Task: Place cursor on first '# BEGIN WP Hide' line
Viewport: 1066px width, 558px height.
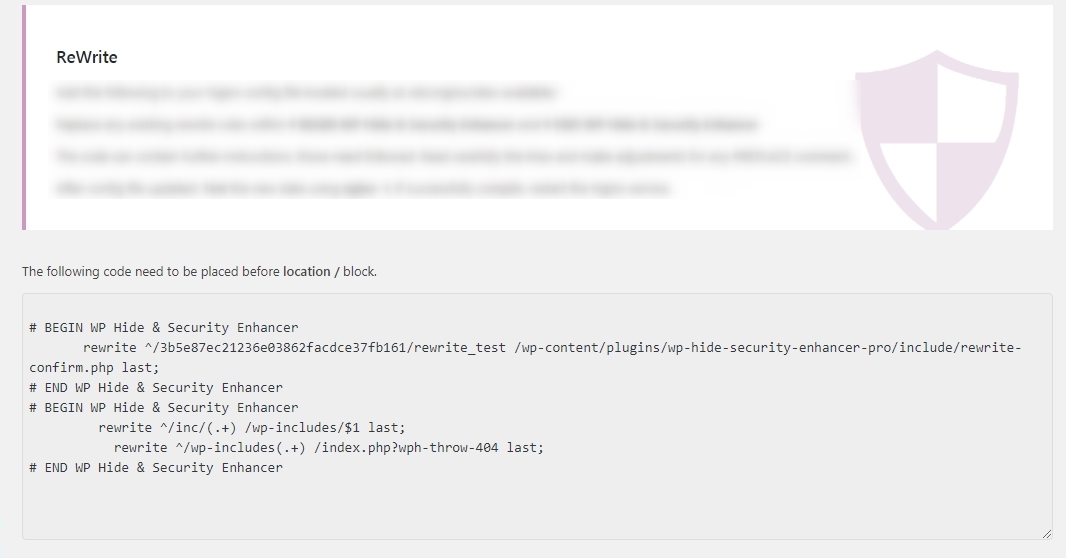Action: click(164, 328)
